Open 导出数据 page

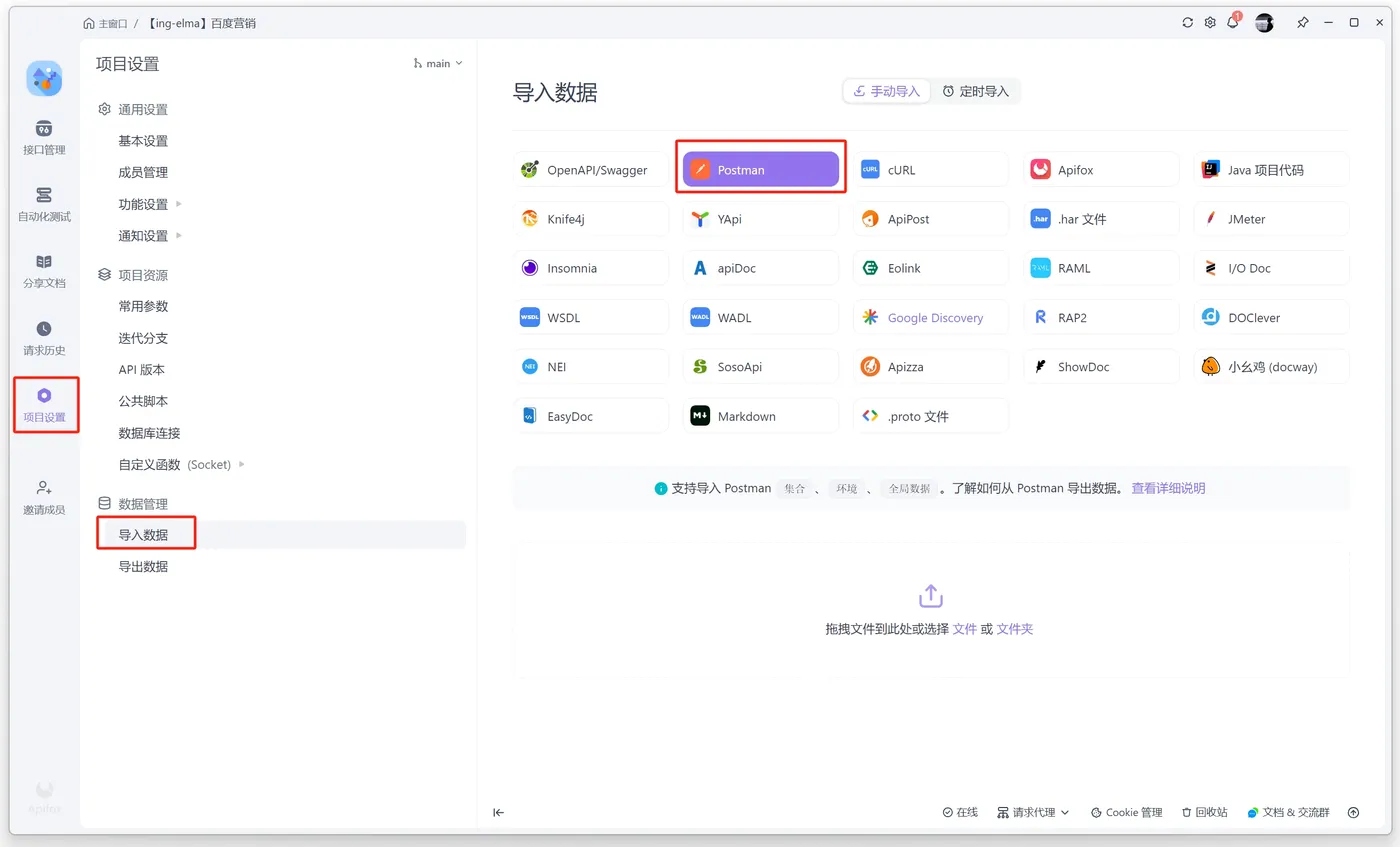[x=143, y=566]
